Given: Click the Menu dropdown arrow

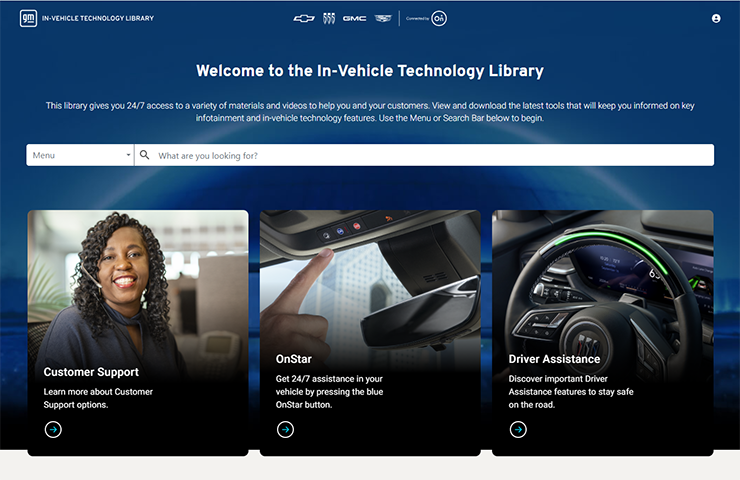Looking at the screenshot, I should click(x=128, y=155).
